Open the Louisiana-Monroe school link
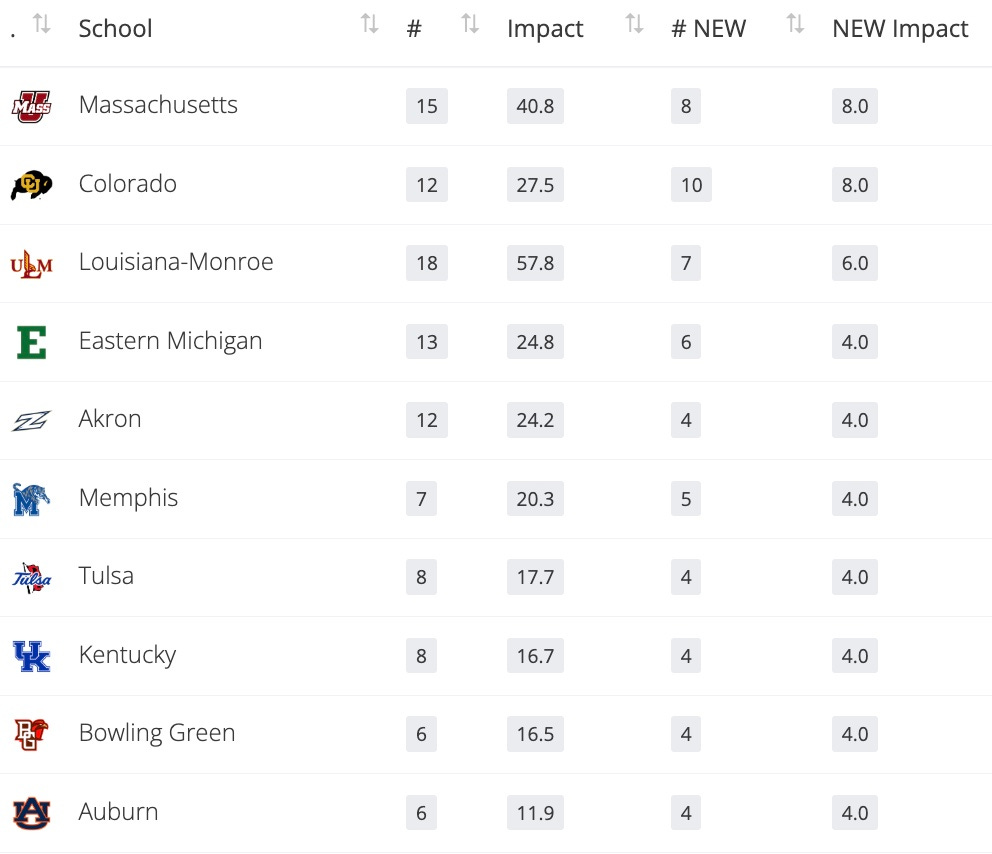 pyautogui.click(x=176, y=262)
